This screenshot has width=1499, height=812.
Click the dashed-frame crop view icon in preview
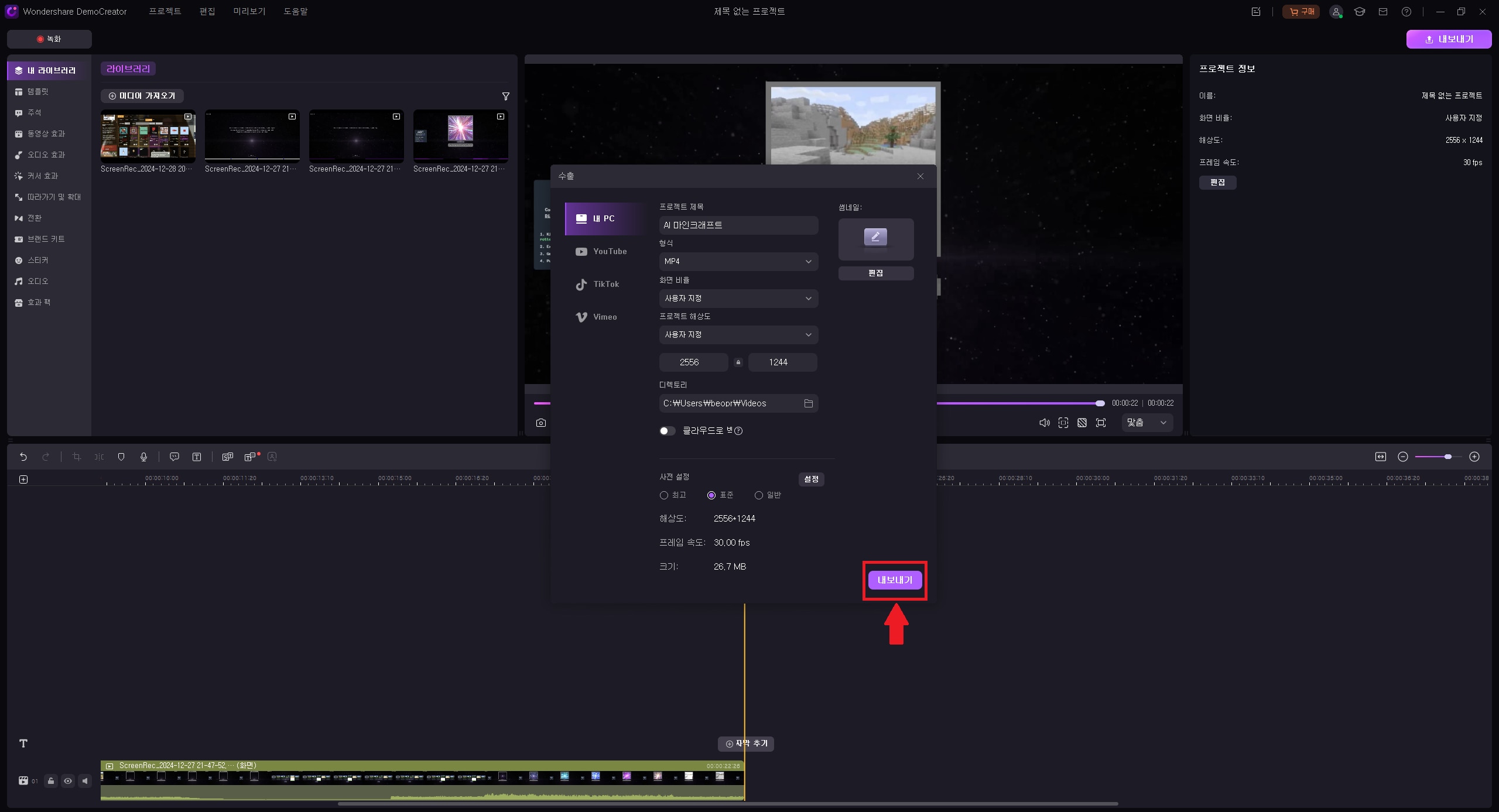coord(1063,423)
